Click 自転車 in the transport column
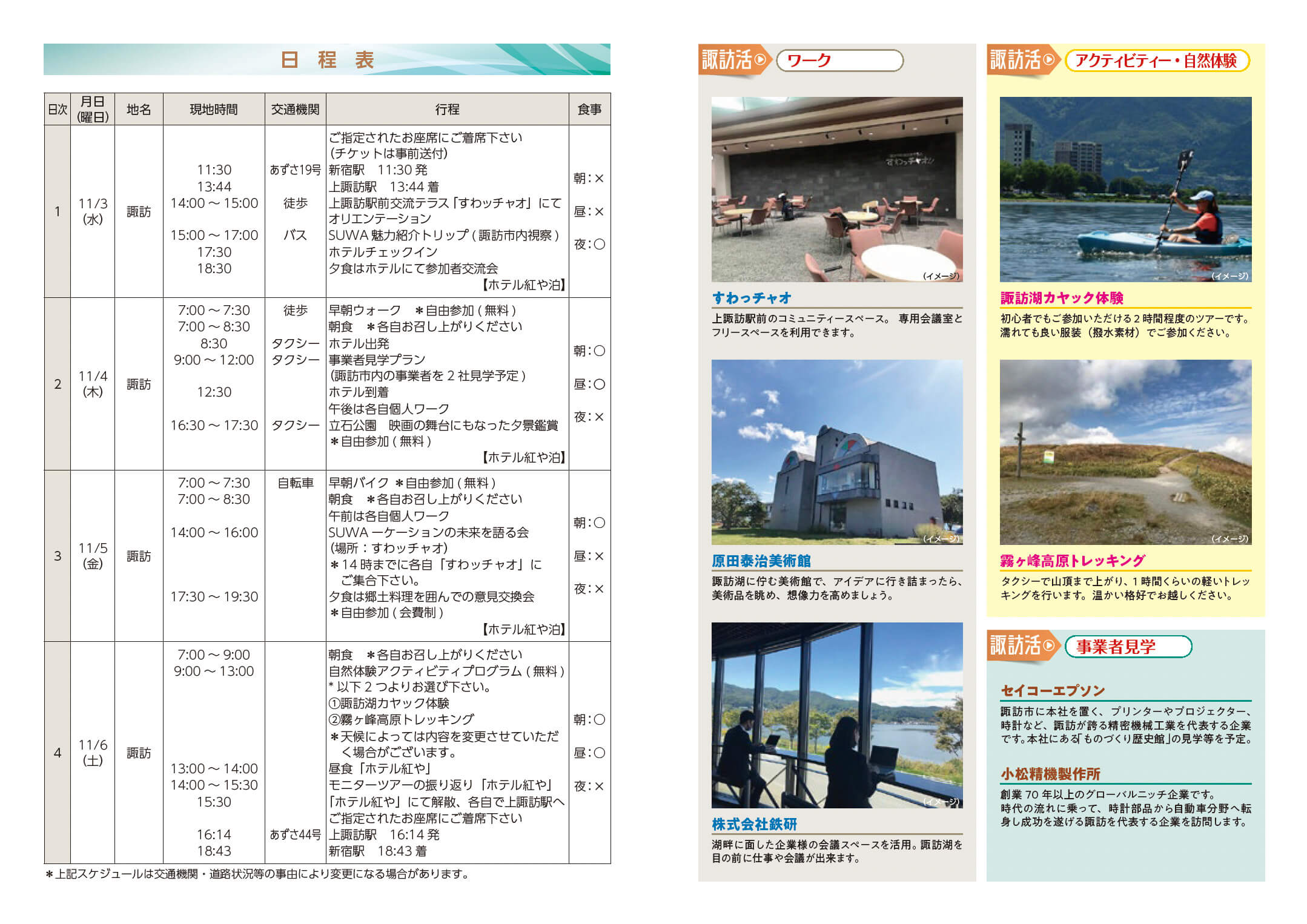Image resolution: width=1307 pixels, height=924 pixels. click(x=295, y=483)
